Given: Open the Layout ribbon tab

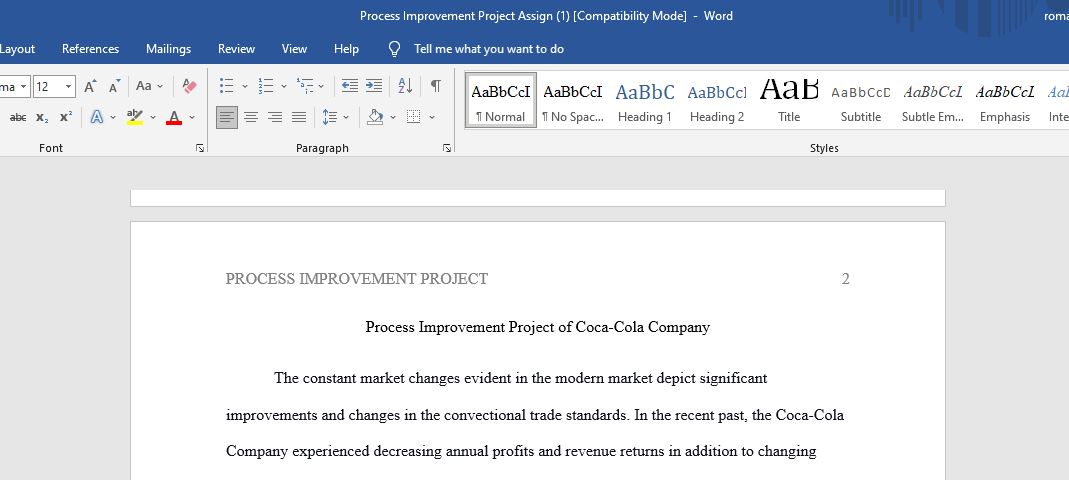Looking at the screenshot, I should [x=16, y=49].
